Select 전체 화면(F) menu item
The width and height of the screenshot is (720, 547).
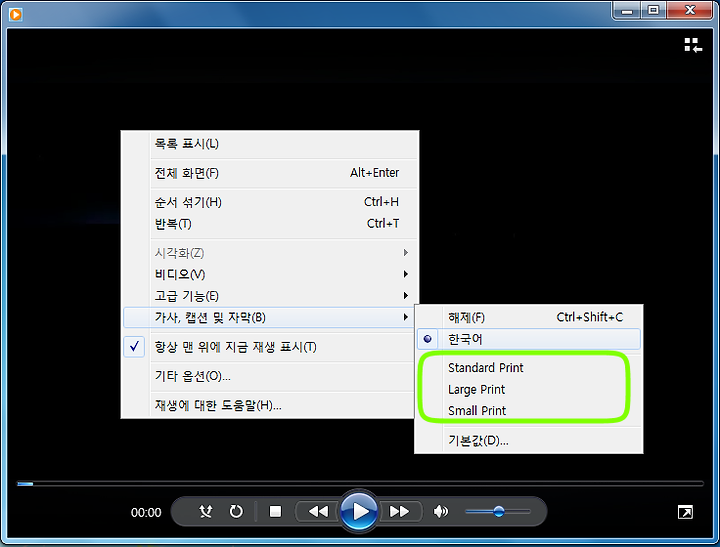(x=270, y=173)
